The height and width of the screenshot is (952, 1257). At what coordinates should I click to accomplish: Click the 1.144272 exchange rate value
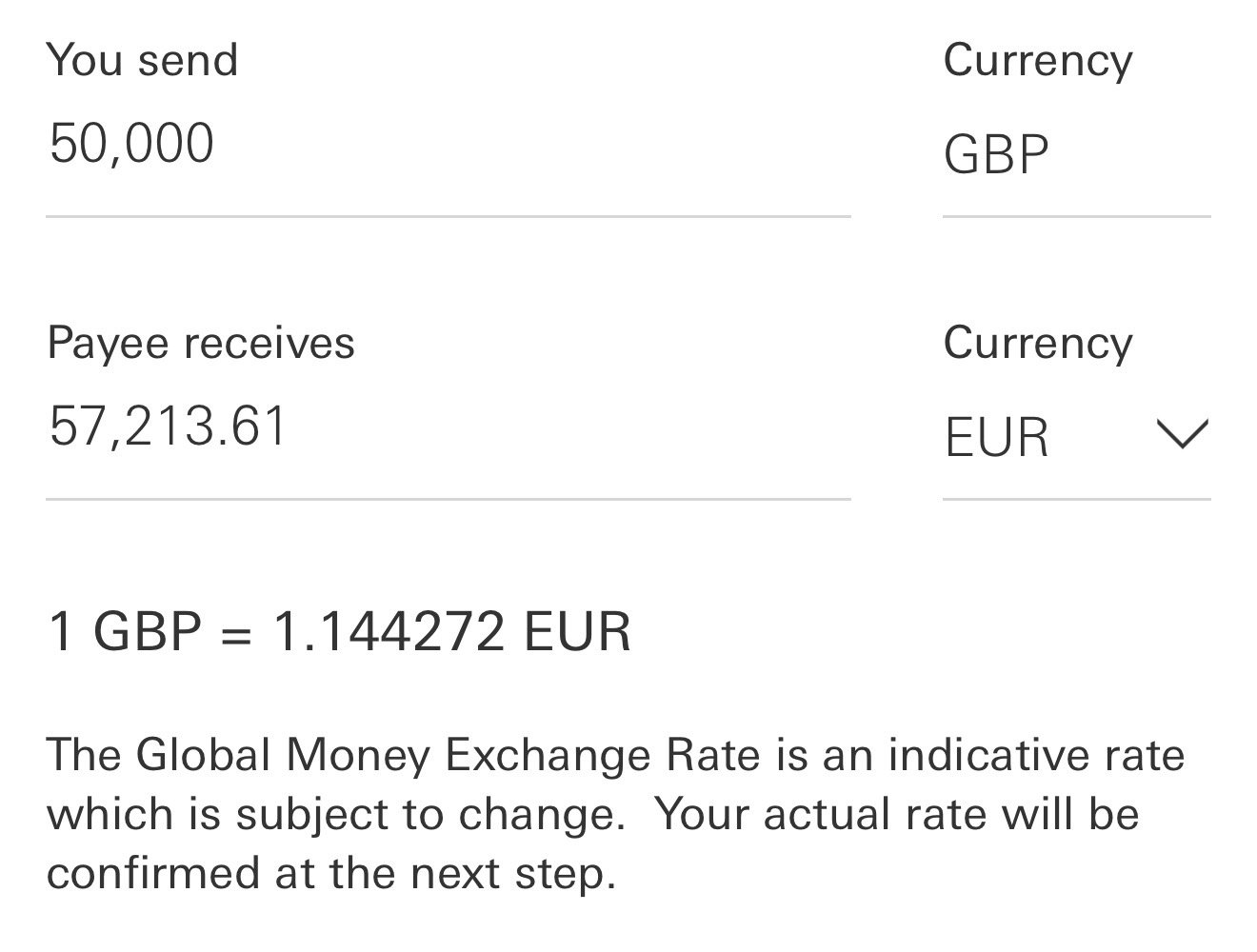pyautogui.click(x=389, y=631)
